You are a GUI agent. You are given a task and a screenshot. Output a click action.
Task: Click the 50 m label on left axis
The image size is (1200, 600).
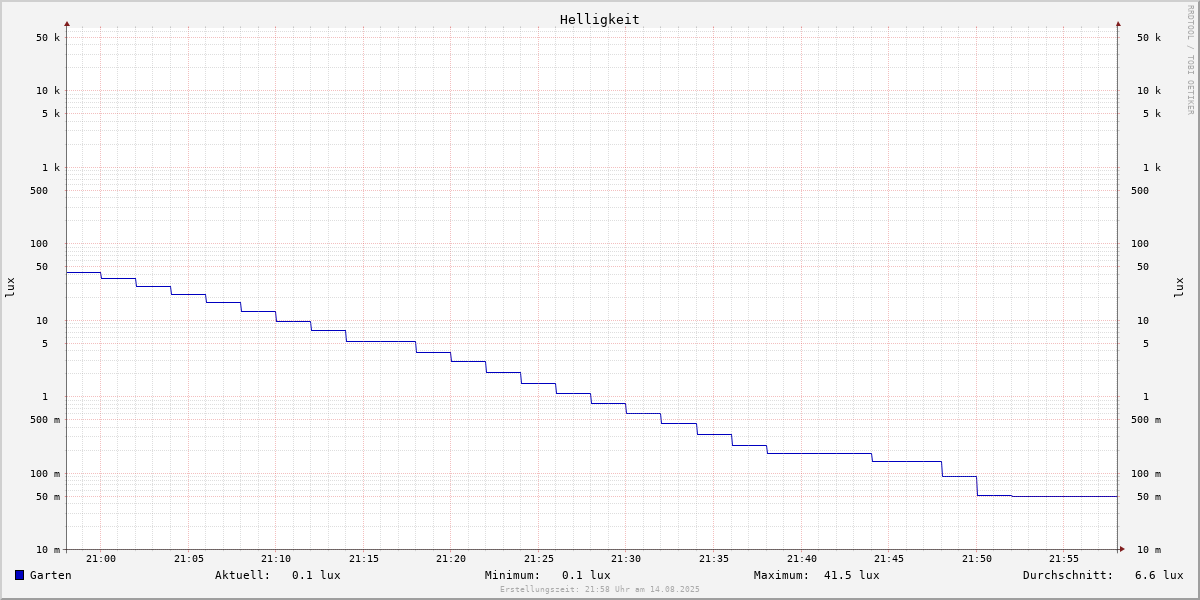pyautogui.click(x=48, y=497)
